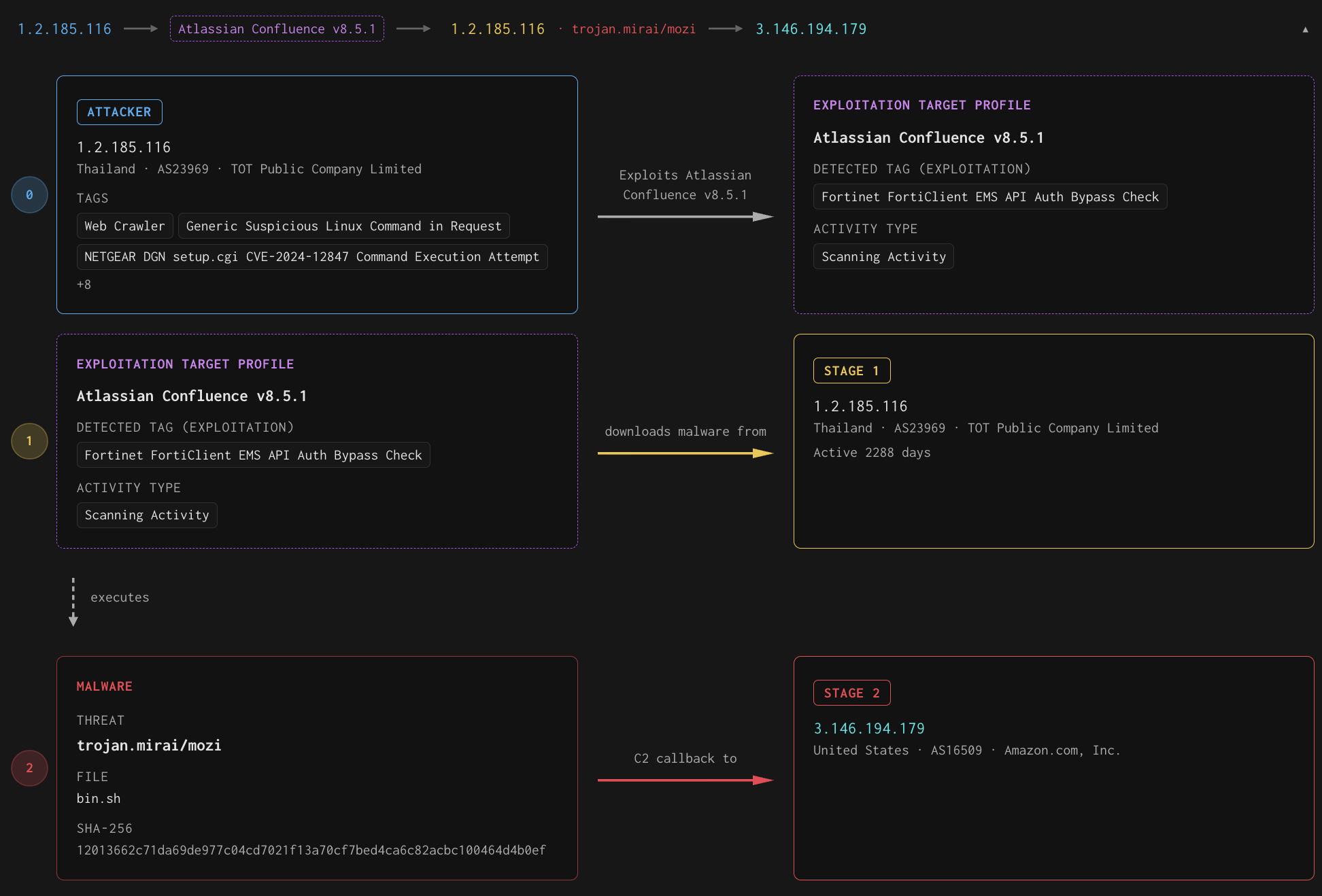Click Thailand AS23969 line in Attacker card
This screenshot has height=896, width=1322.
point(249,169)
